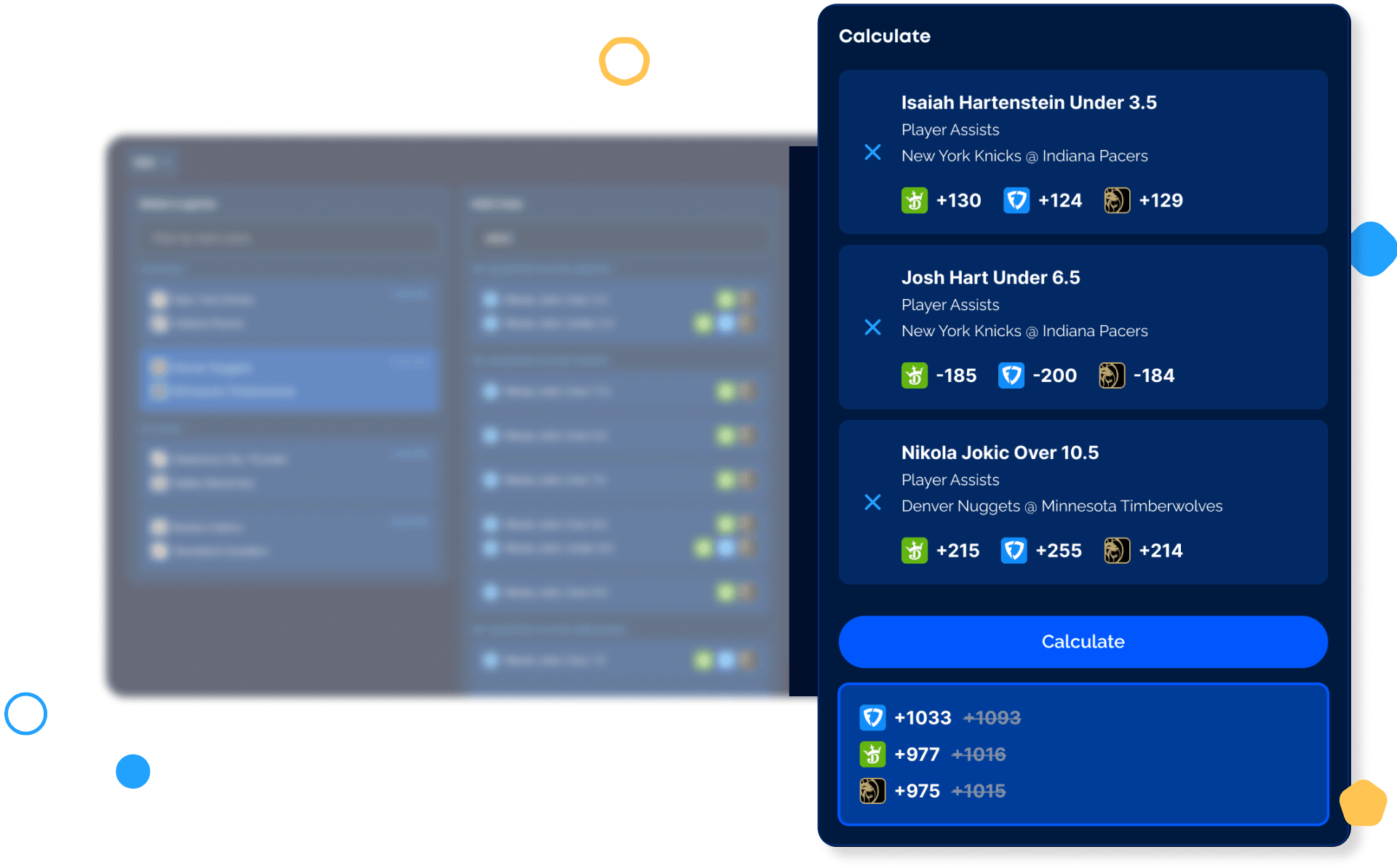Click the main blue Calculate button

1083,642
